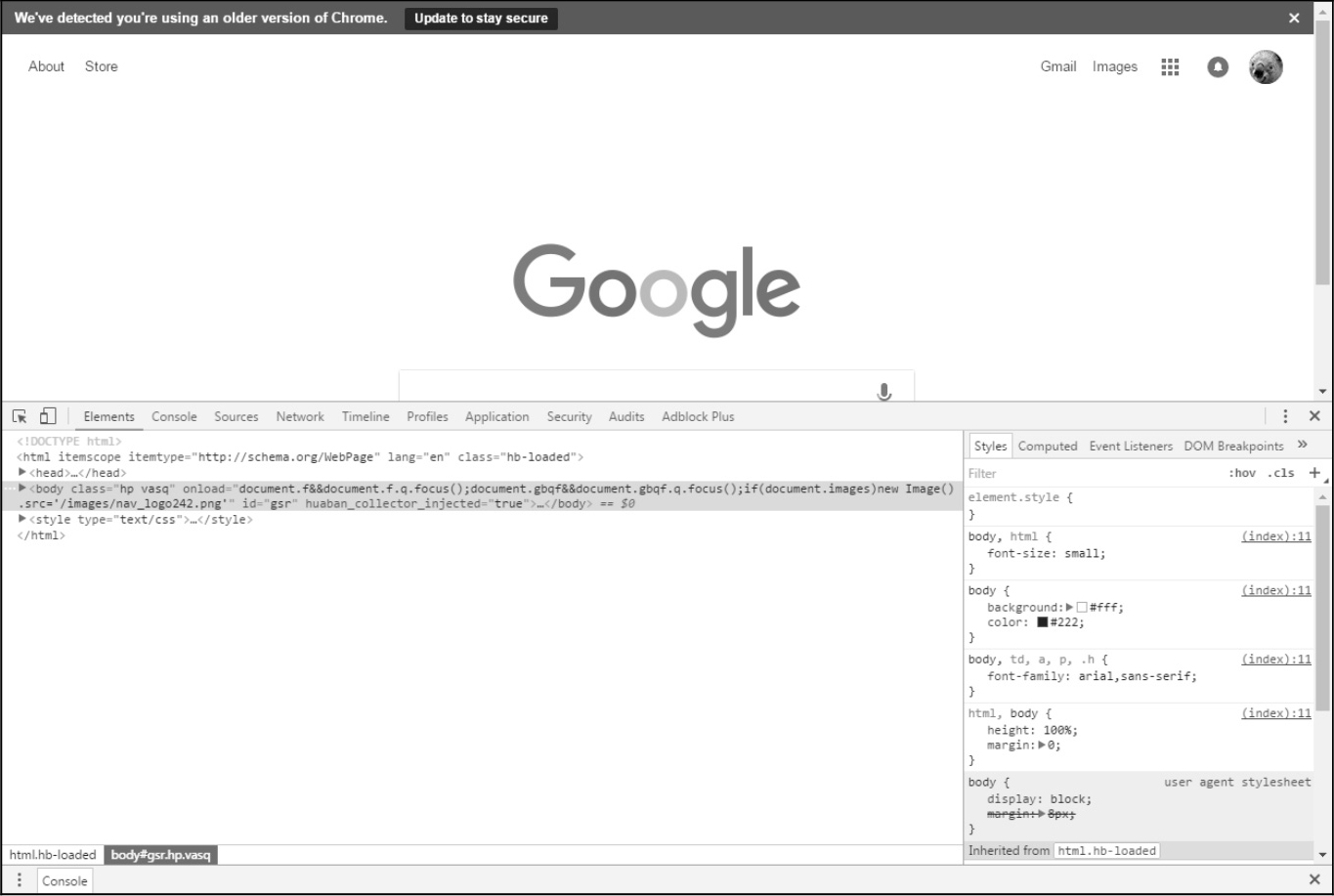Viewport: 1334px width, 896px height.
Task: Open (index):11 link for the html, body rule
Action: tap(1275, 713)
